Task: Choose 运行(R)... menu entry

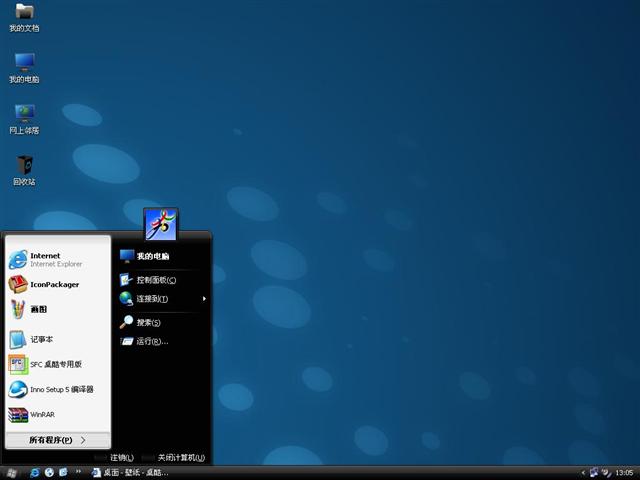Action: pos(152,341)
